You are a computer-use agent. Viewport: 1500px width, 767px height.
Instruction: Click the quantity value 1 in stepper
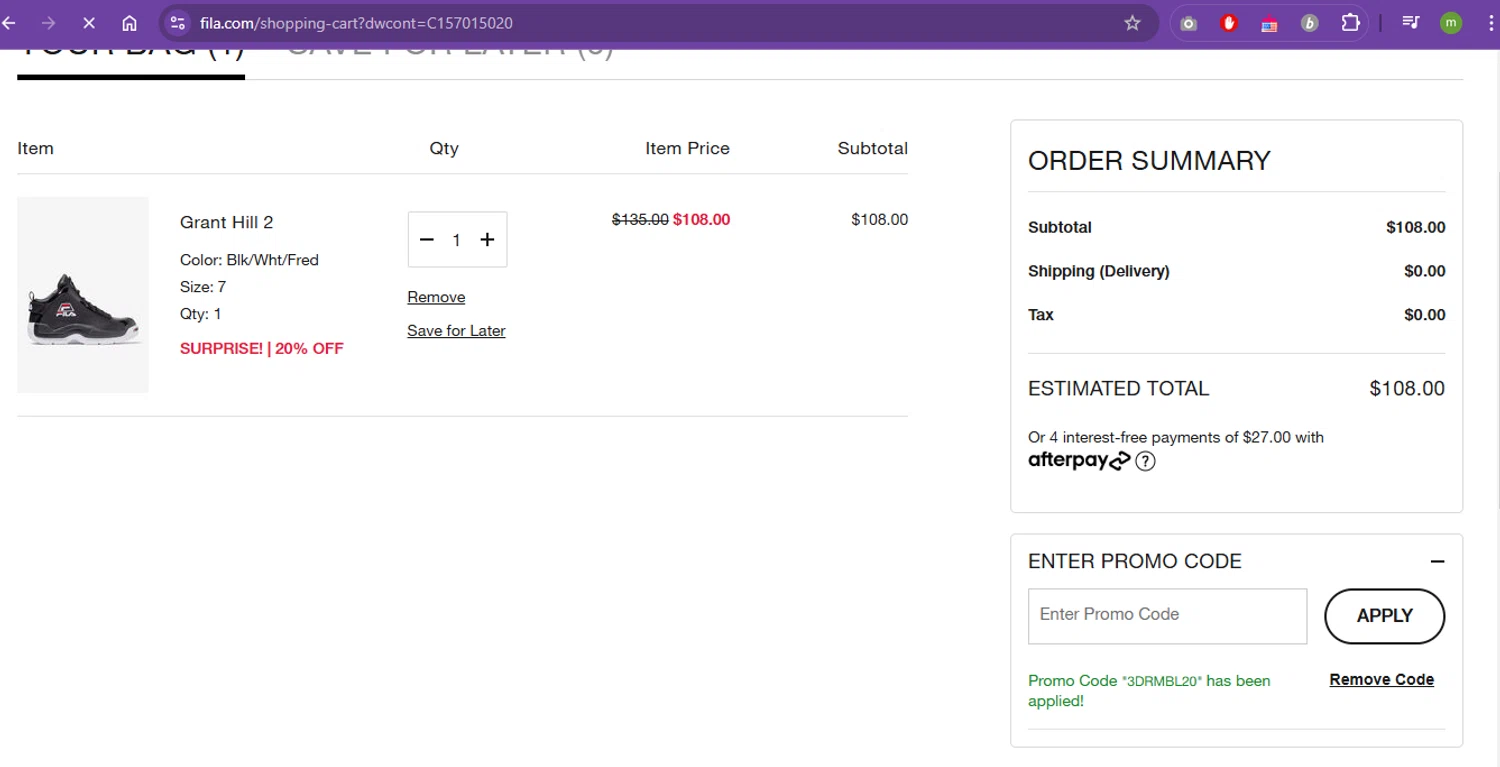[457, 240]
